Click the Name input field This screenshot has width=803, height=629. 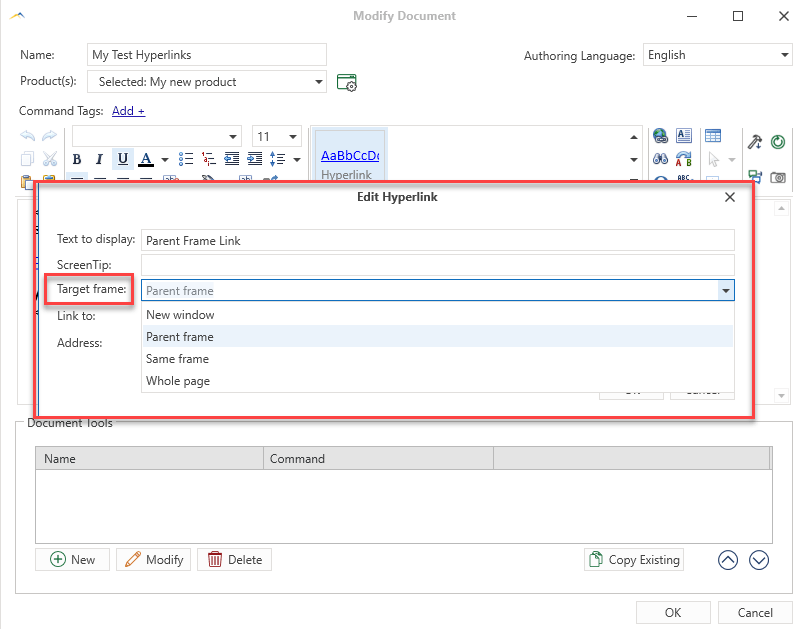pos(206,54)
